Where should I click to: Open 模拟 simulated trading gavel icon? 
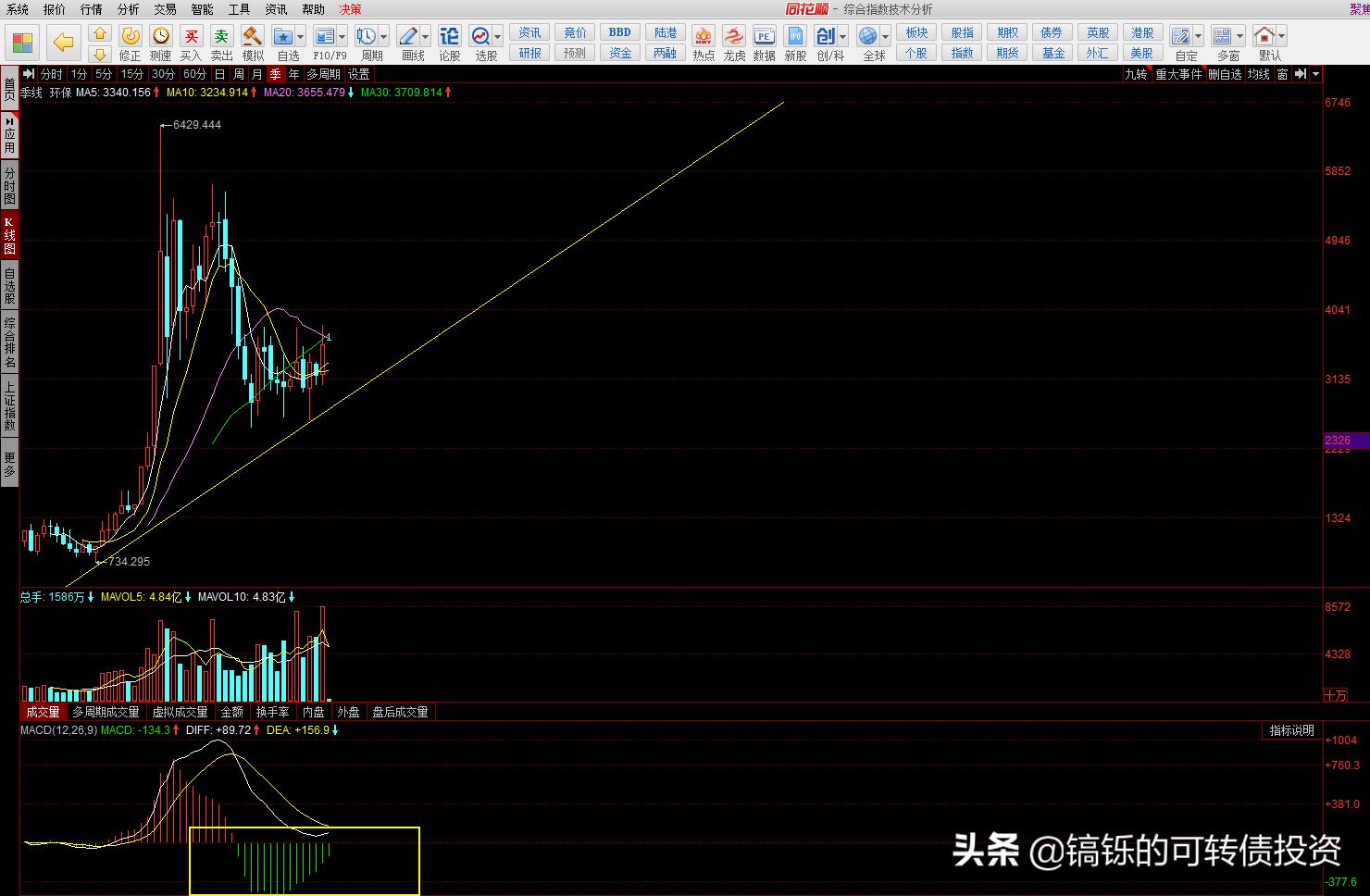pos(253,36)
